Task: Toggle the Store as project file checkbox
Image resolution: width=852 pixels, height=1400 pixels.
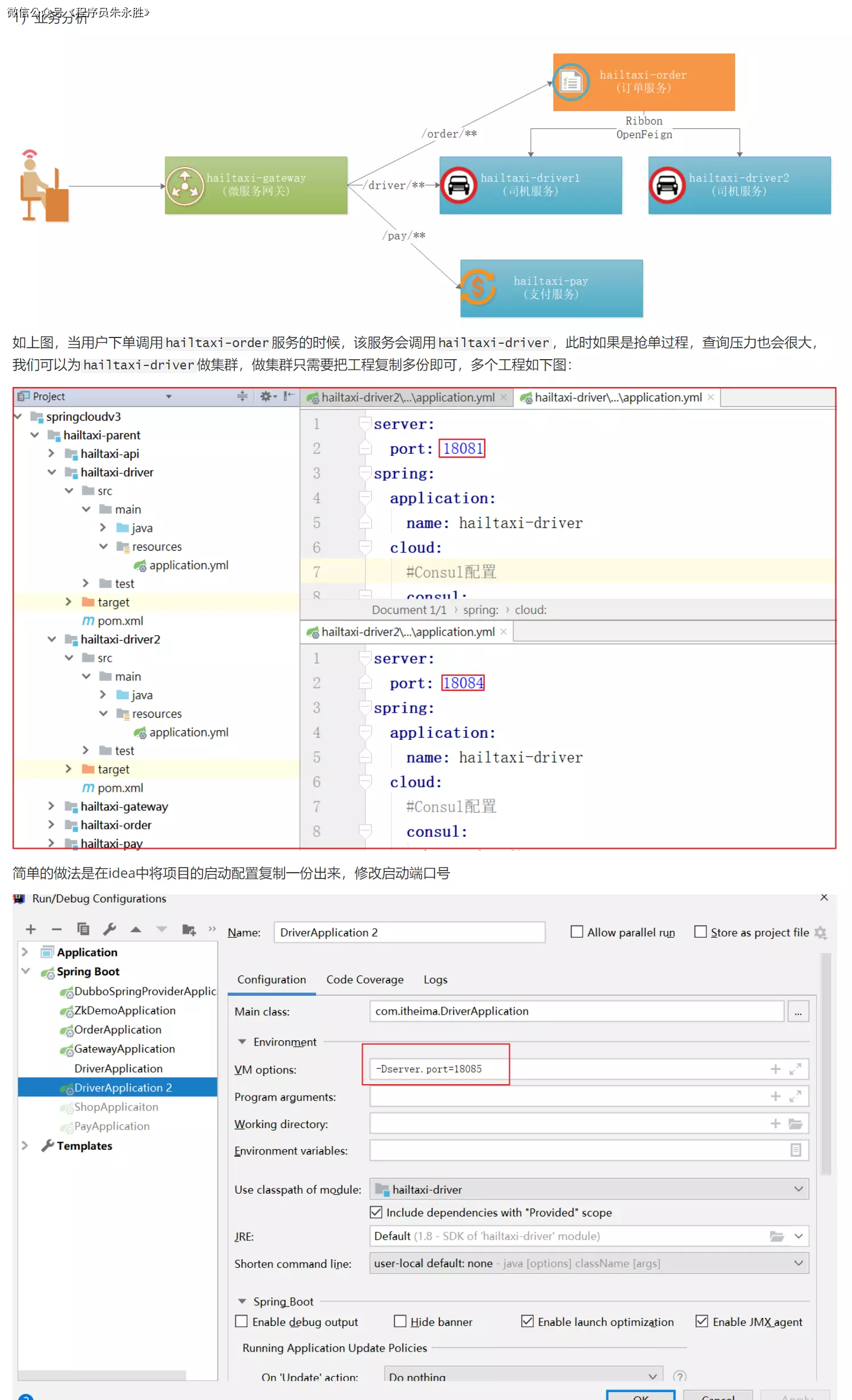Action: [x=700, y=932]
